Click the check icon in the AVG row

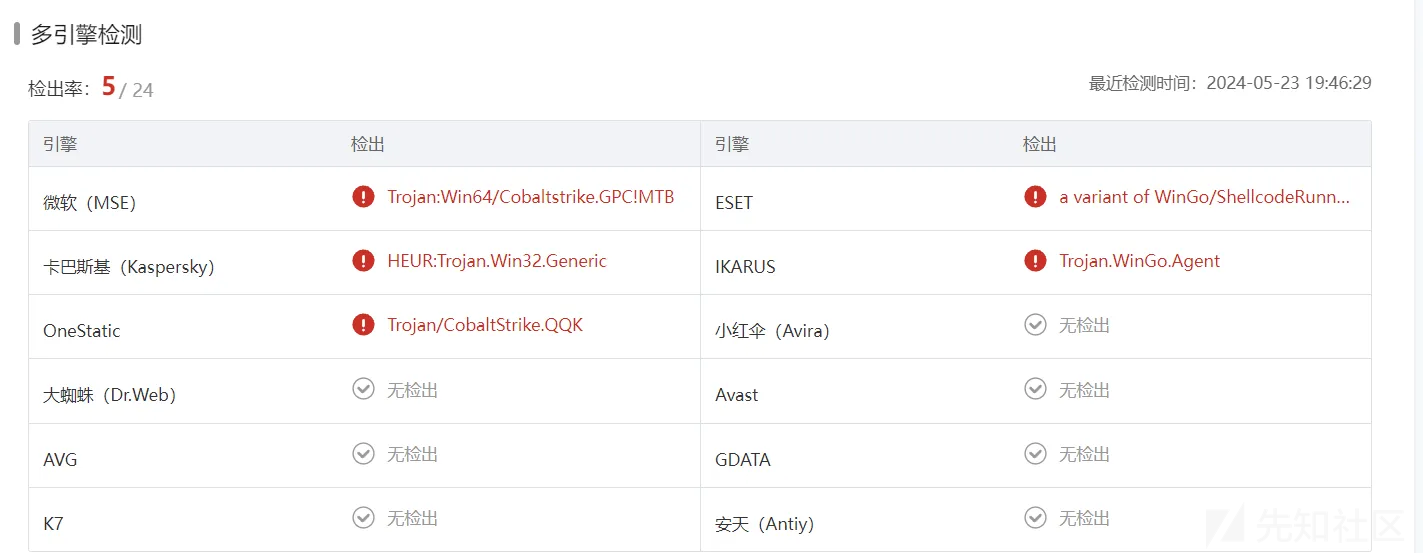(x=363, y=454)
